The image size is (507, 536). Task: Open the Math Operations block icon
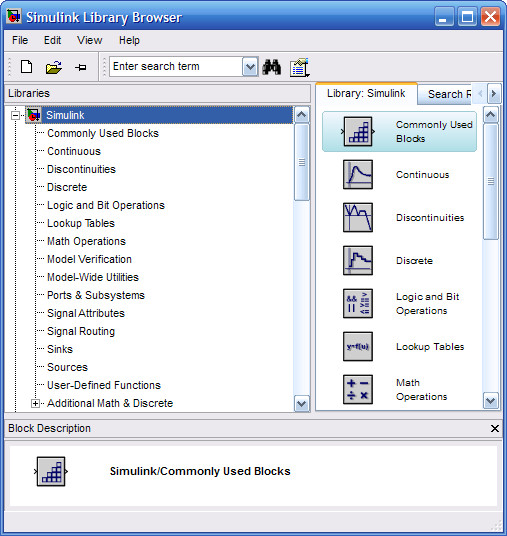pyautogui.click(x=358, y=389)
